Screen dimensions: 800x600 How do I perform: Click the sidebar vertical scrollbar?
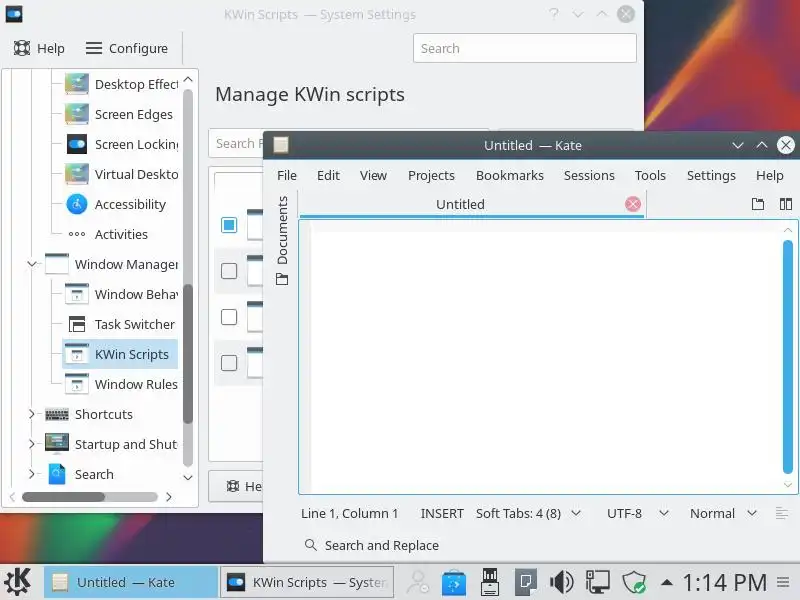pos(188,354)
